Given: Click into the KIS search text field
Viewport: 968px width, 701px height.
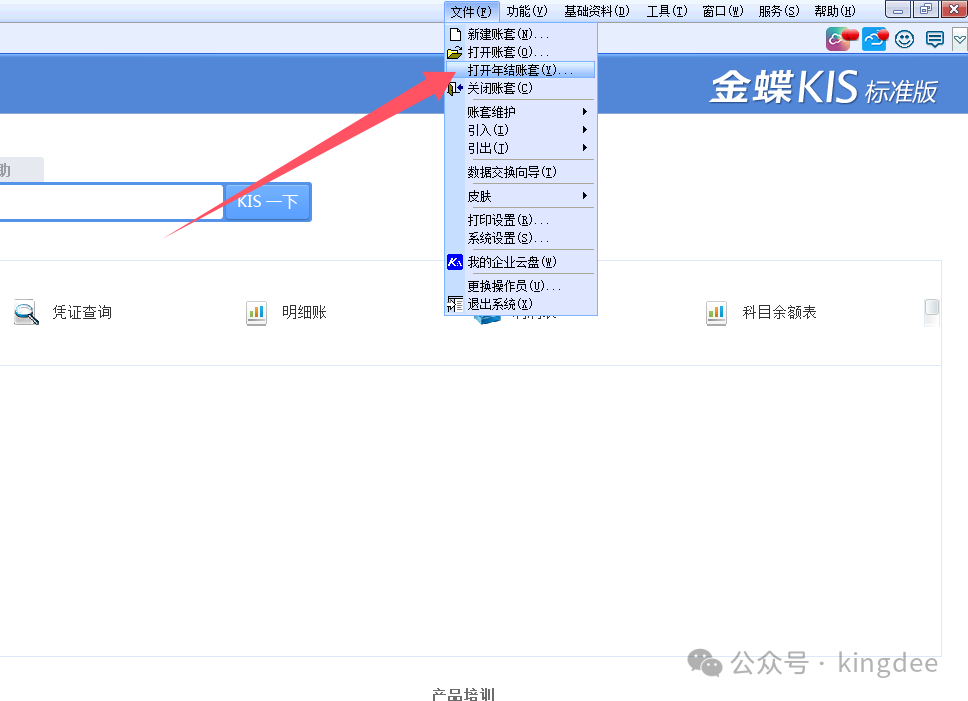Looking at the screenshot, I should [110, 201].
